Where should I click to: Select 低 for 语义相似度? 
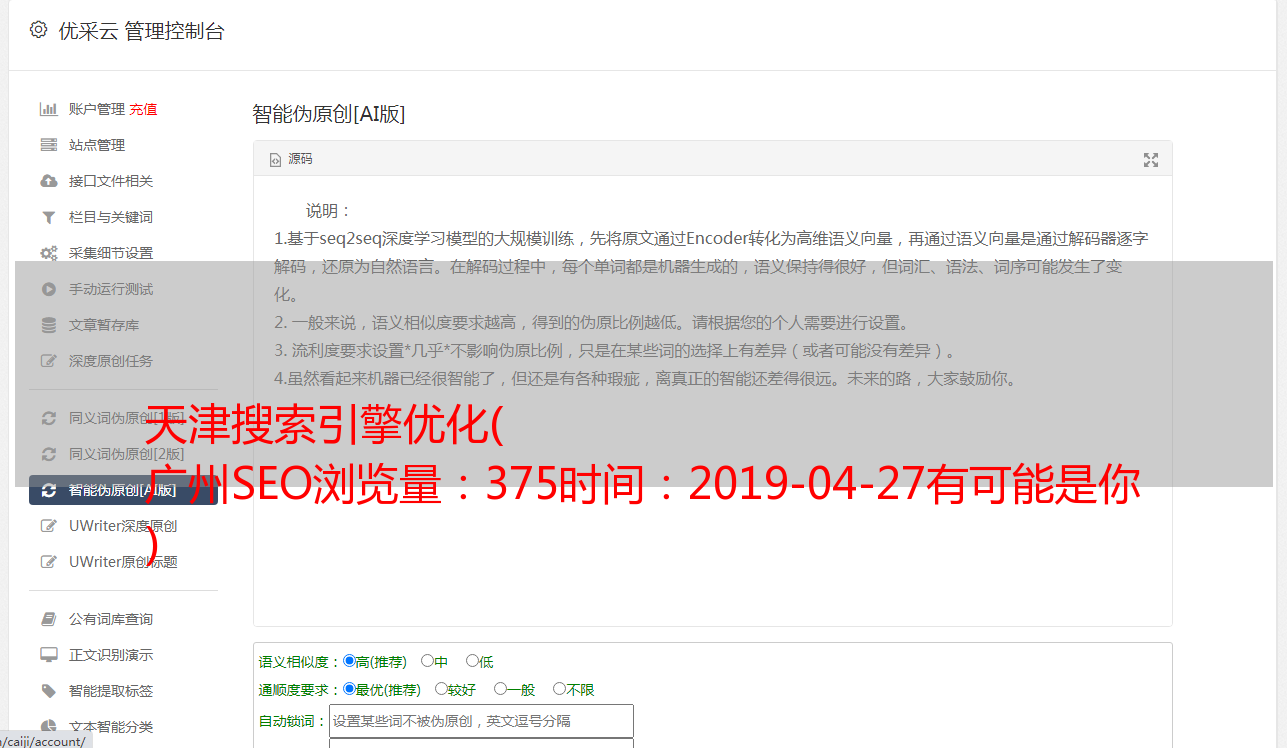(472, 661)
